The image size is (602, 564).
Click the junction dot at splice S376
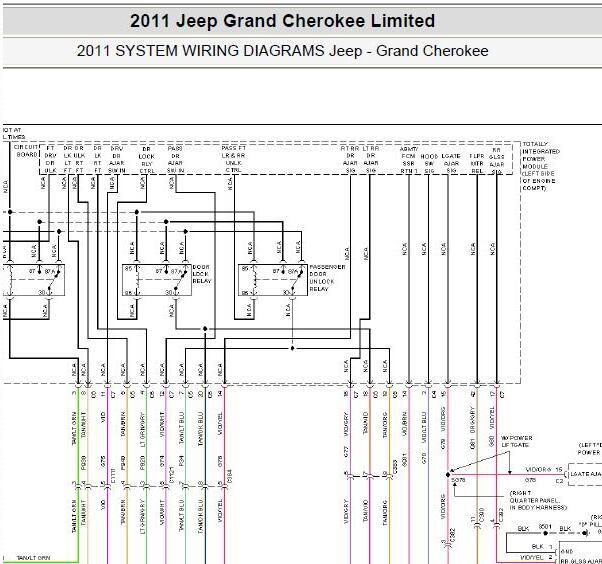[x=448, y=475]
